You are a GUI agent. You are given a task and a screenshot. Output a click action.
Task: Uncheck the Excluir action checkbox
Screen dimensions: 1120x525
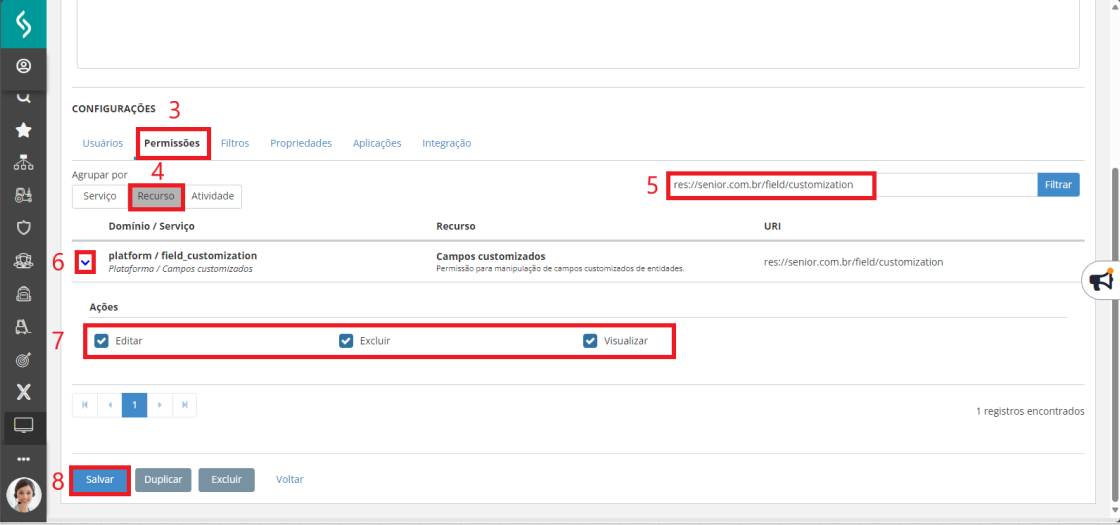click(x=346, y=341)
